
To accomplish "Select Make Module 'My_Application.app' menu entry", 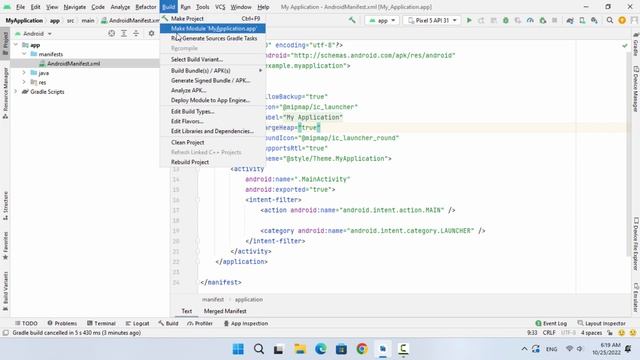I will coord(213,28).
